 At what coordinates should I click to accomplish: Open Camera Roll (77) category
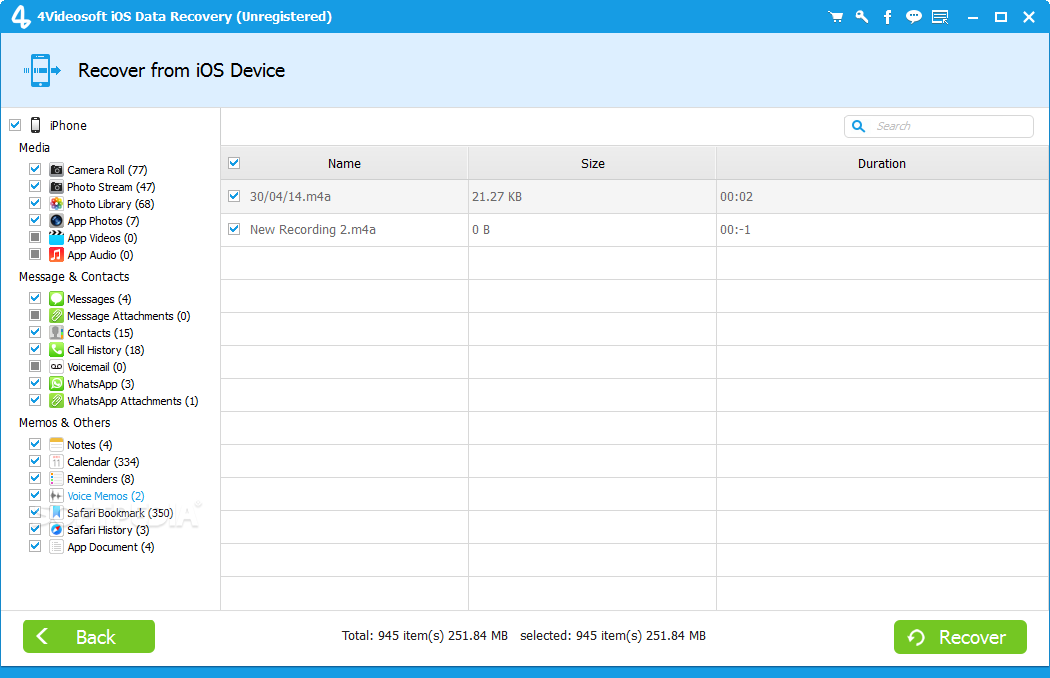click(x=107, y=170)
